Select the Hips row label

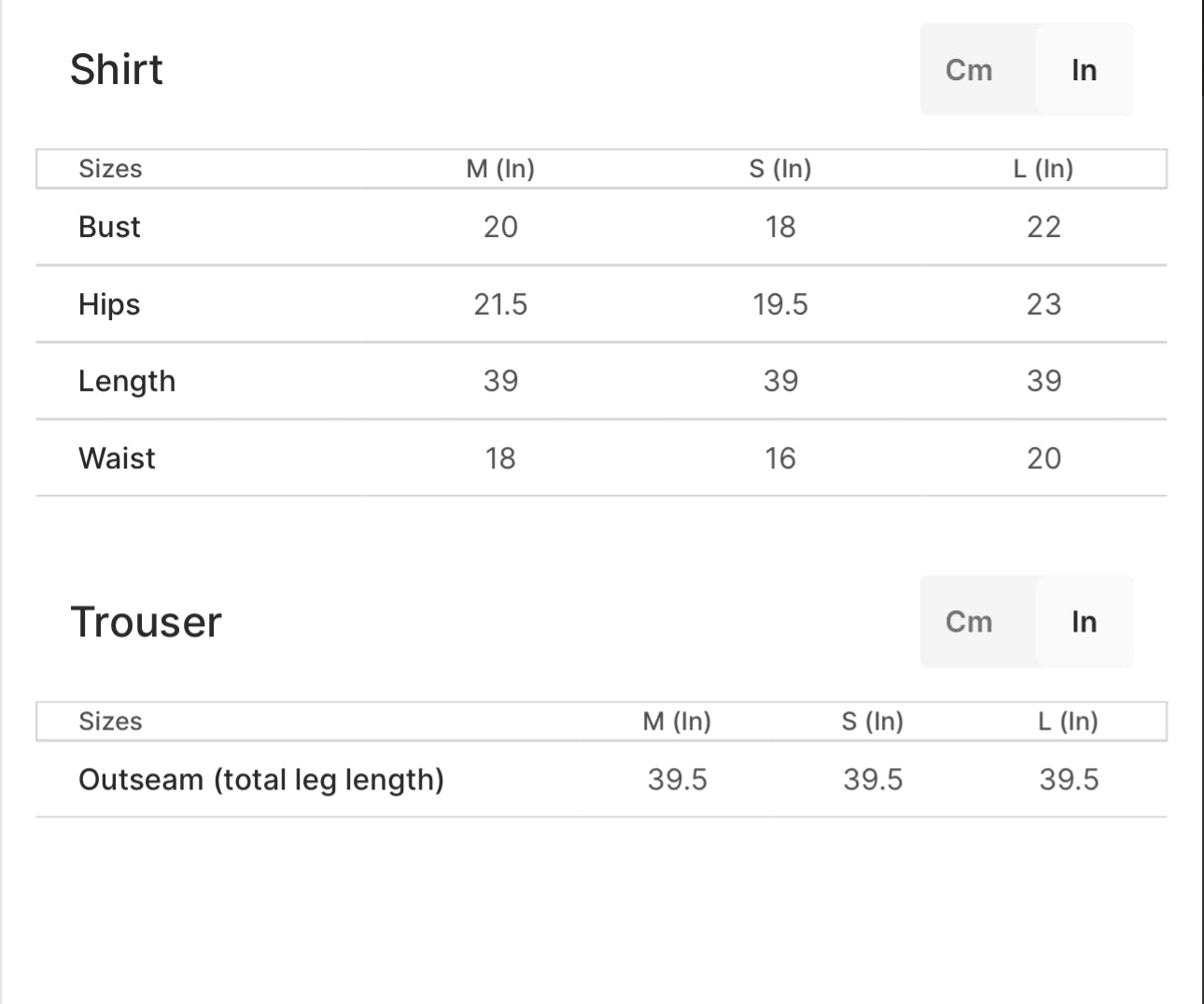tap(109, 304)
